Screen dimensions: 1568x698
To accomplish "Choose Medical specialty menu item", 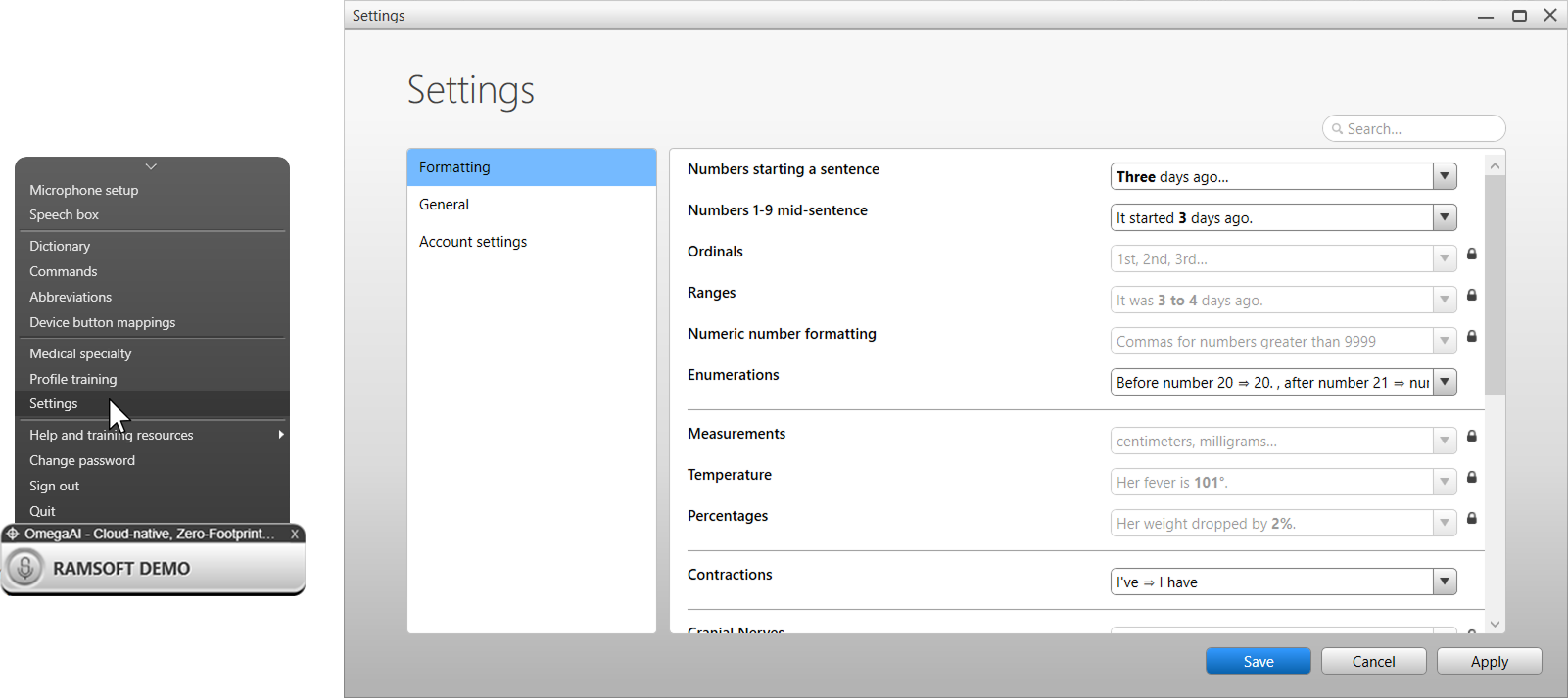I will point(153,353).
